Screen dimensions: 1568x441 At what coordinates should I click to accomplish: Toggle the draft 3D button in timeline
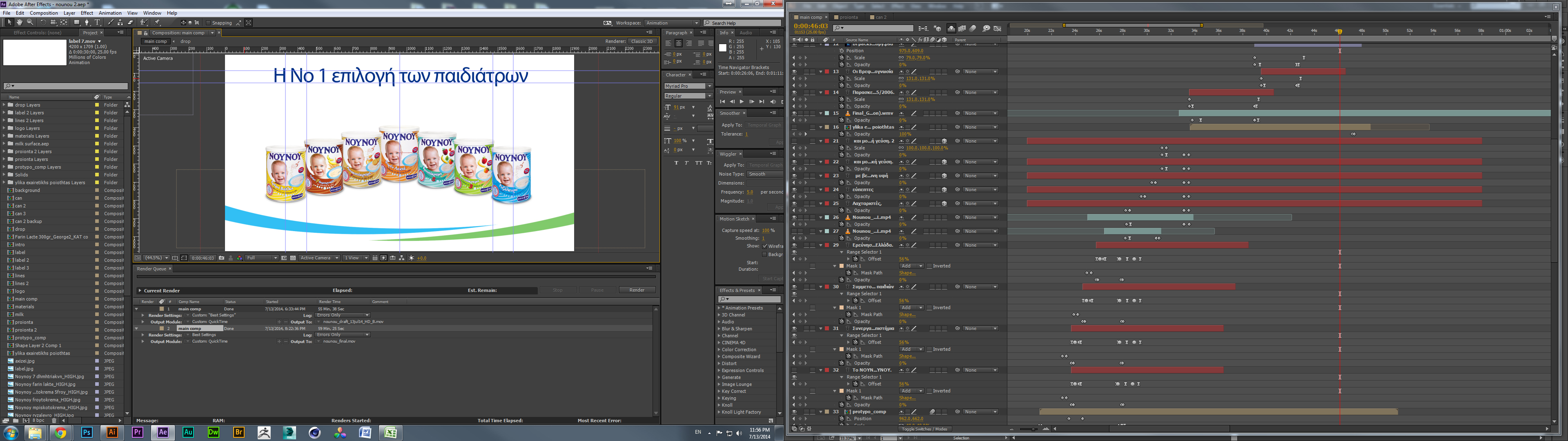[x=938, y=29]
